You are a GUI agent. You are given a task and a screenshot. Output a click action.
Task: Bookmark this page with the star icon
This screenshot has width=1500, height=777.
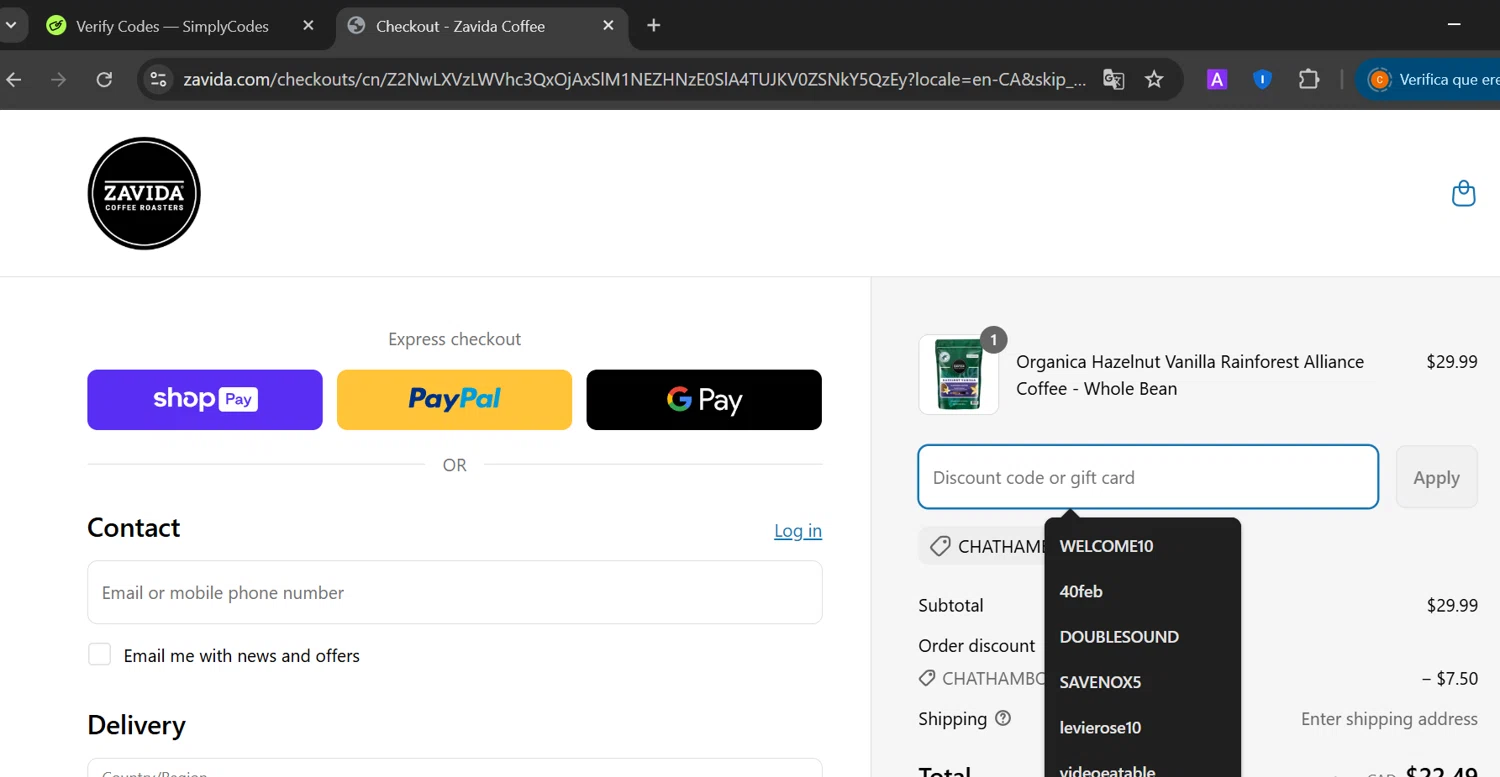pyautogui.click(x=1154, y=79)
